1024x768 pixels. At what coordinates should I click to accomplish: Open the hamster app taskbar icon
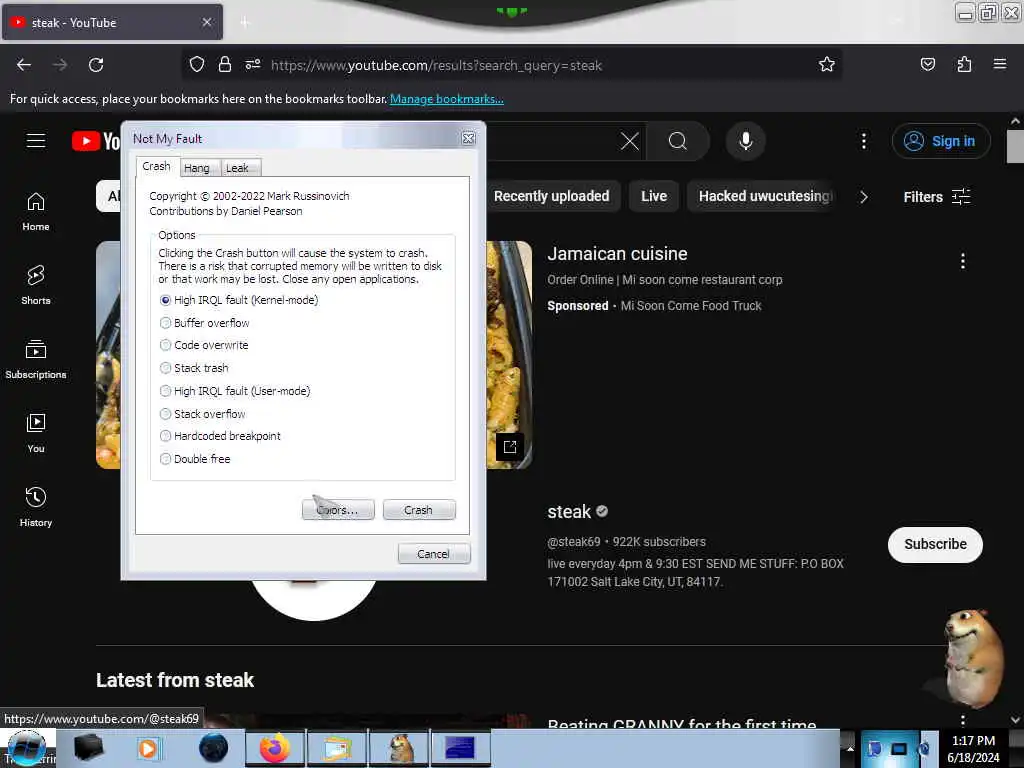(x=400, y=748)
